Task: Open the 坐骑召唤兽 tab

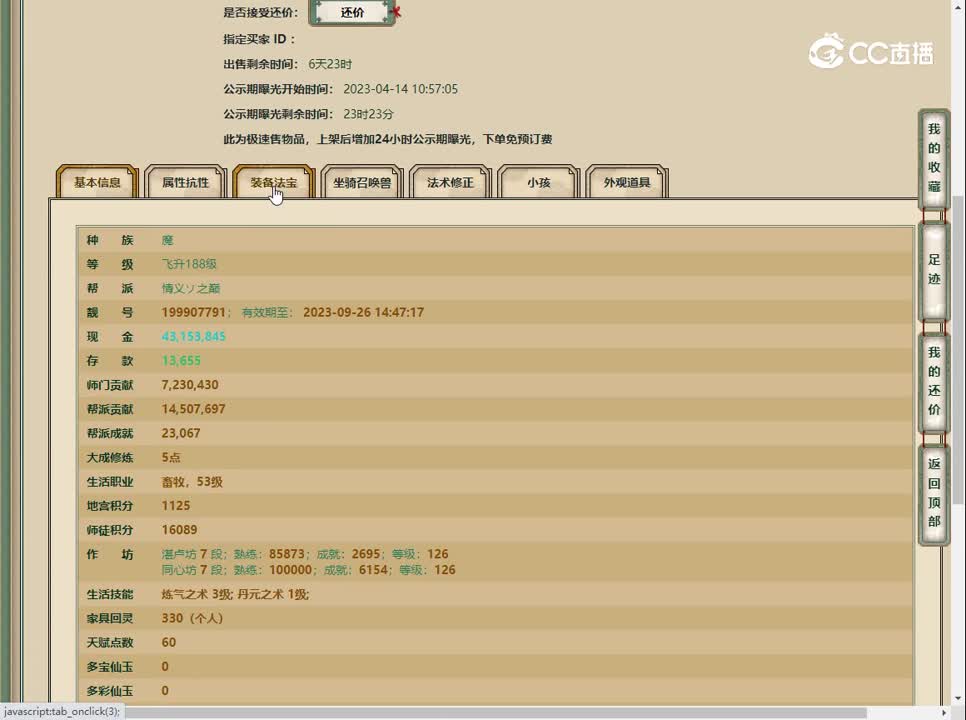Action: [x=362, y=183]
